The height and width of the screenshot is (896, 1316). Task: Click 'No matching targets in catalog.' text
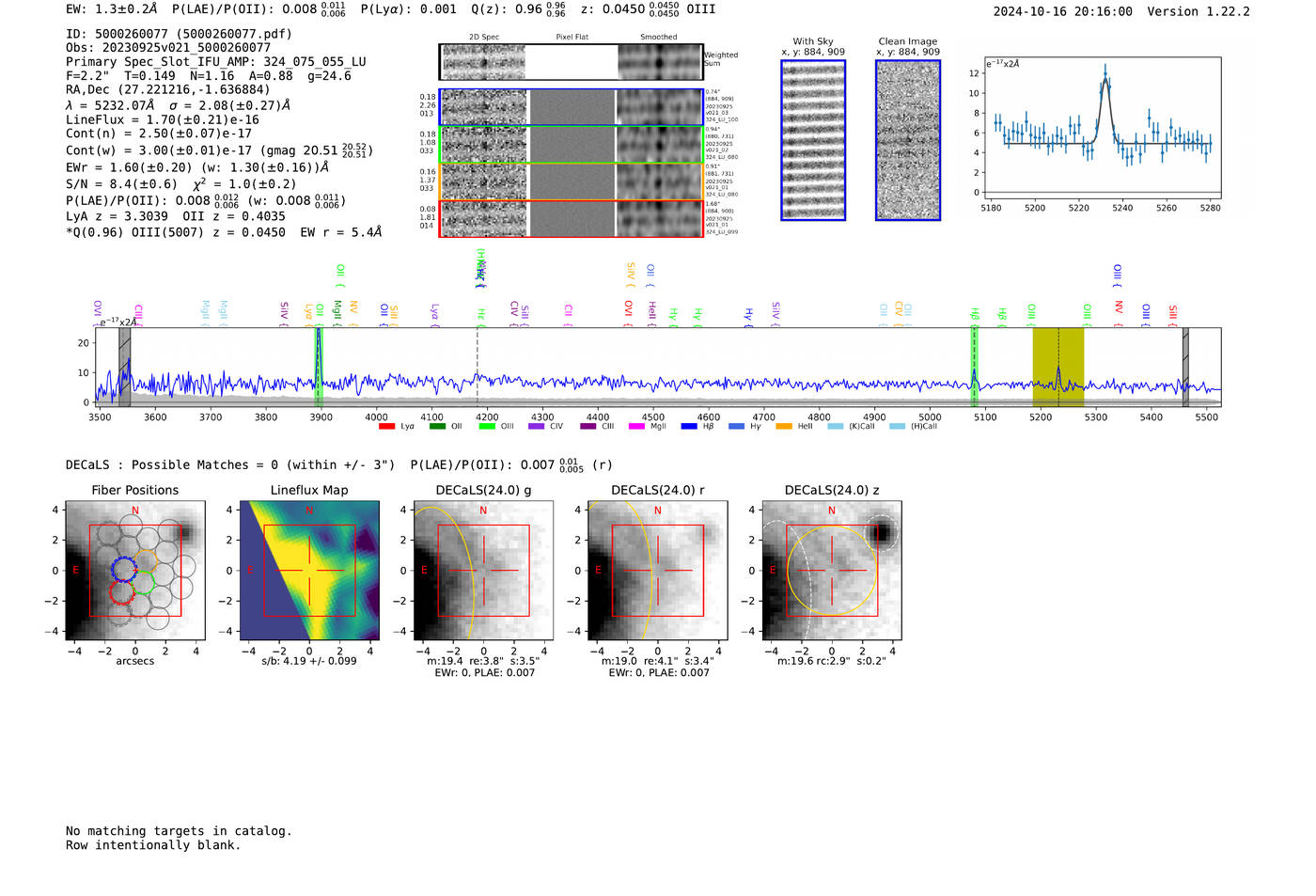179,831
